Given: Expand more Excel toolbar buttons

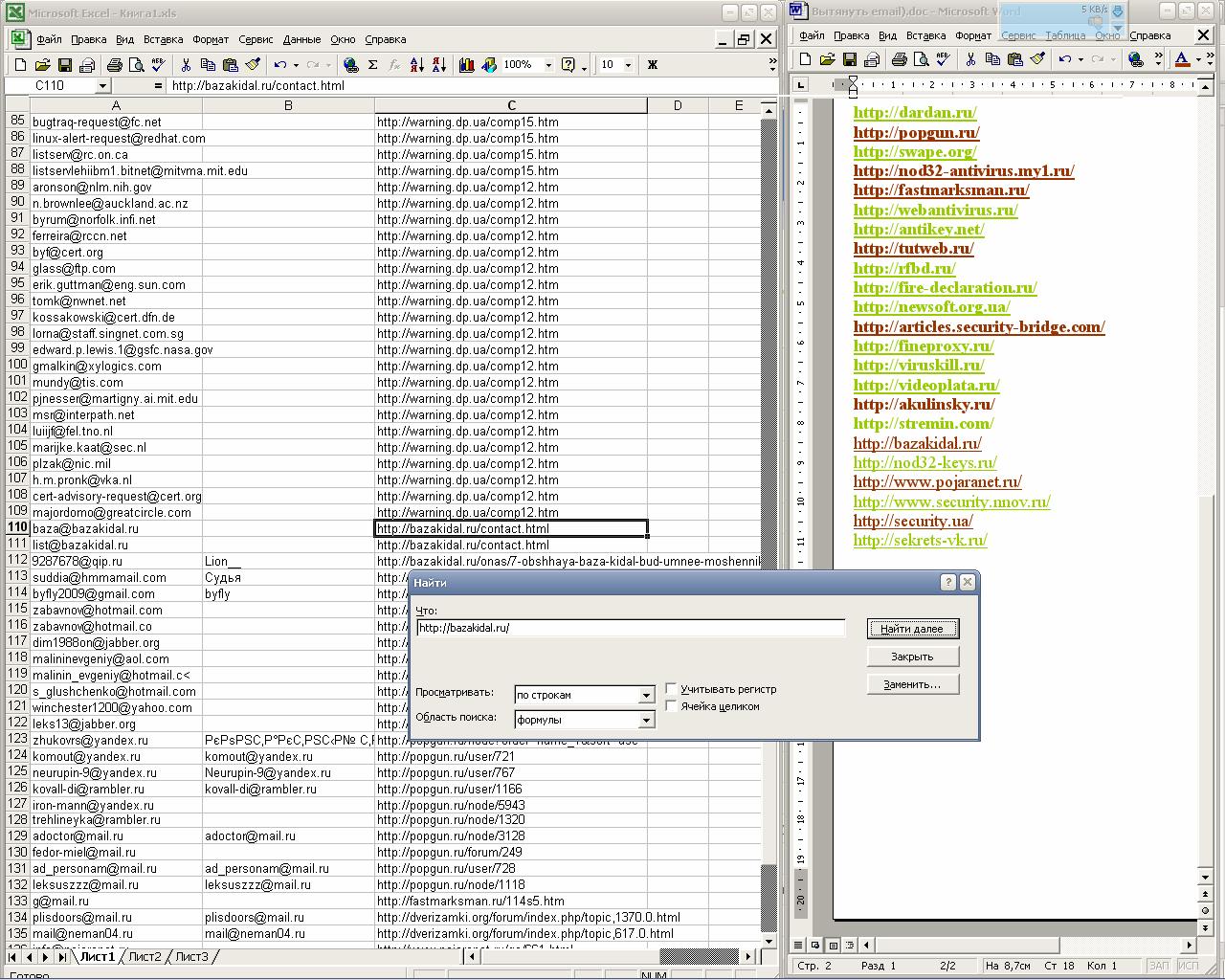Looking at the screenshot, I should (x=772, y=65).
